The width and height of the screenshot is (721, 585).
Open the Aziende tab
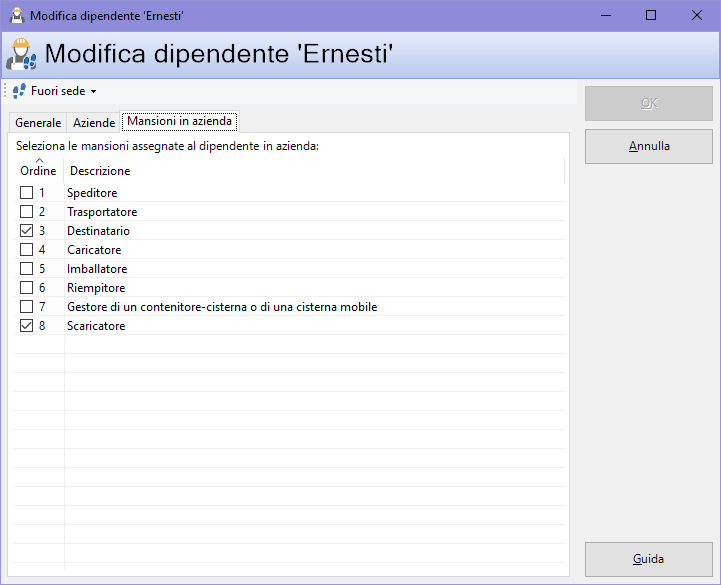coord(94,123)
